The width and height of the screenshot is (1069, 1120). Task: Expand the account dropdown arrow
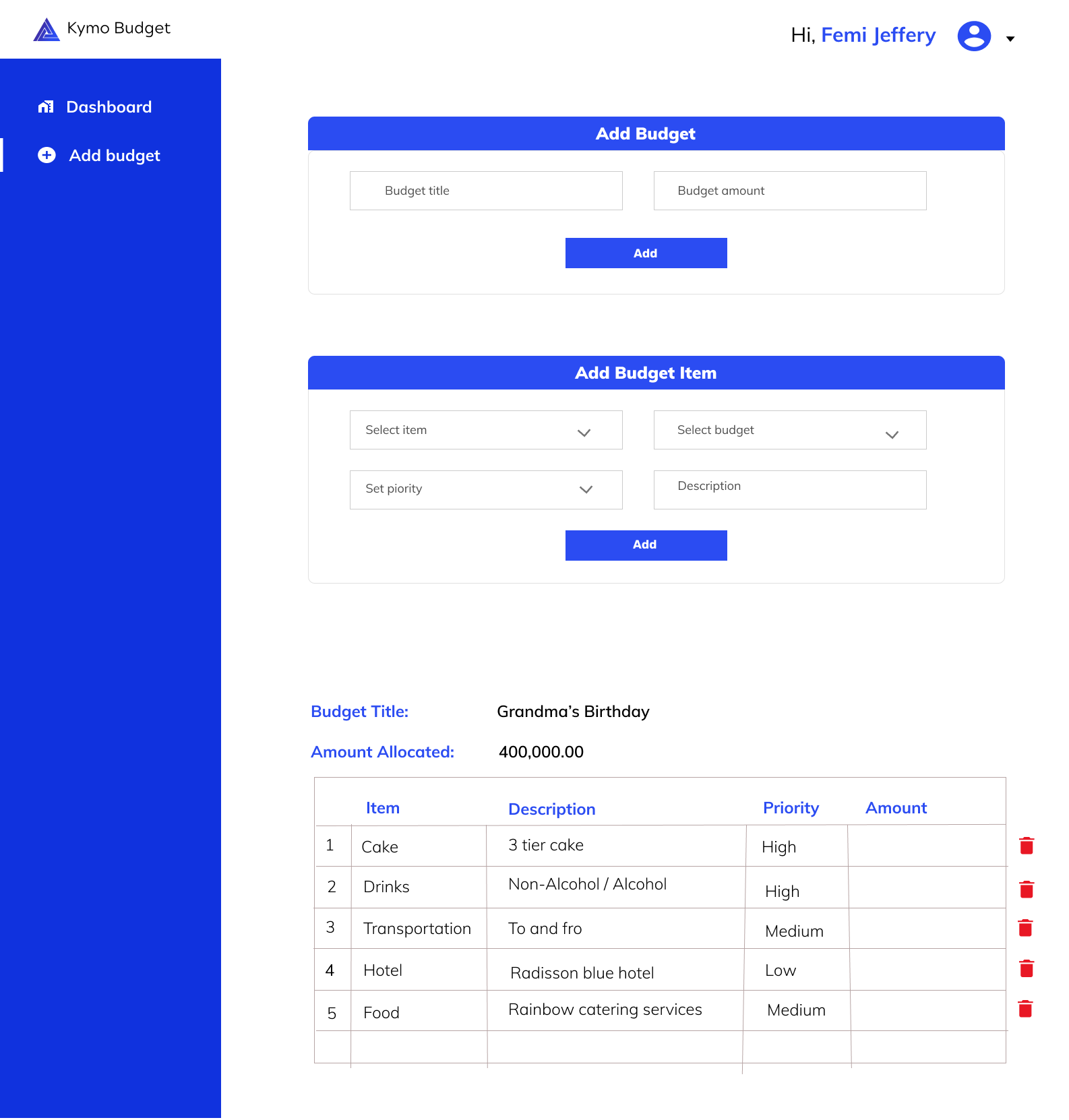click(x=1010, y=39)
